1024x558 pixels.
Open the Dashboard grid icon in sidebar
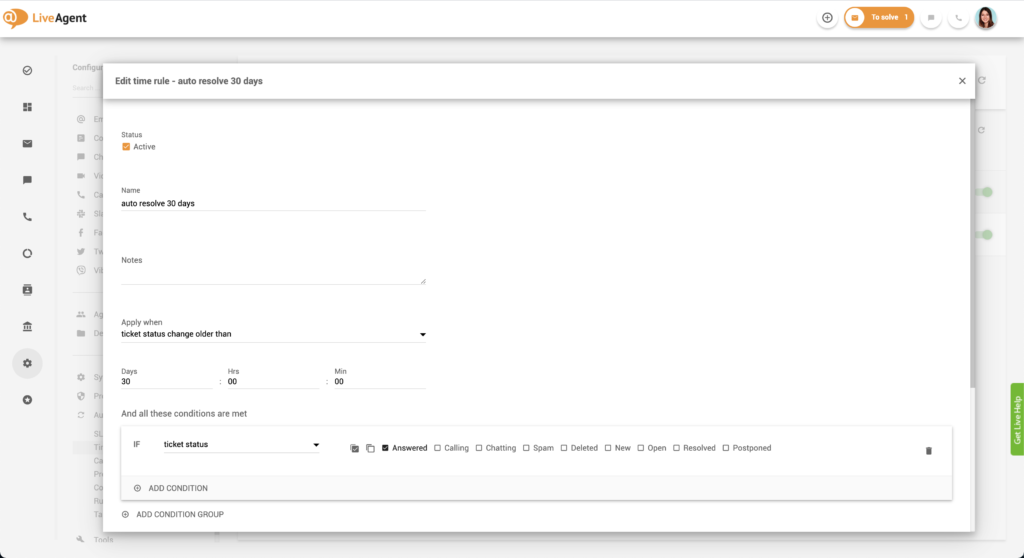pyautogui.click(x=27, y=107)
